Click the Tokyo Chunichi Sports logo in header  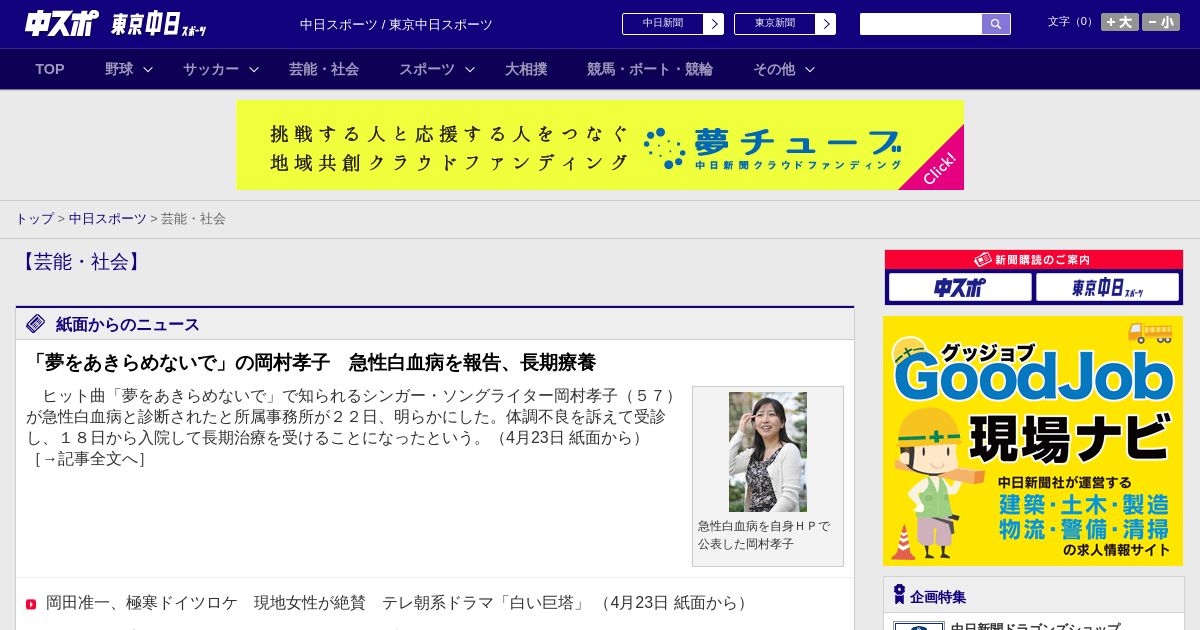(x=159, y=24)
